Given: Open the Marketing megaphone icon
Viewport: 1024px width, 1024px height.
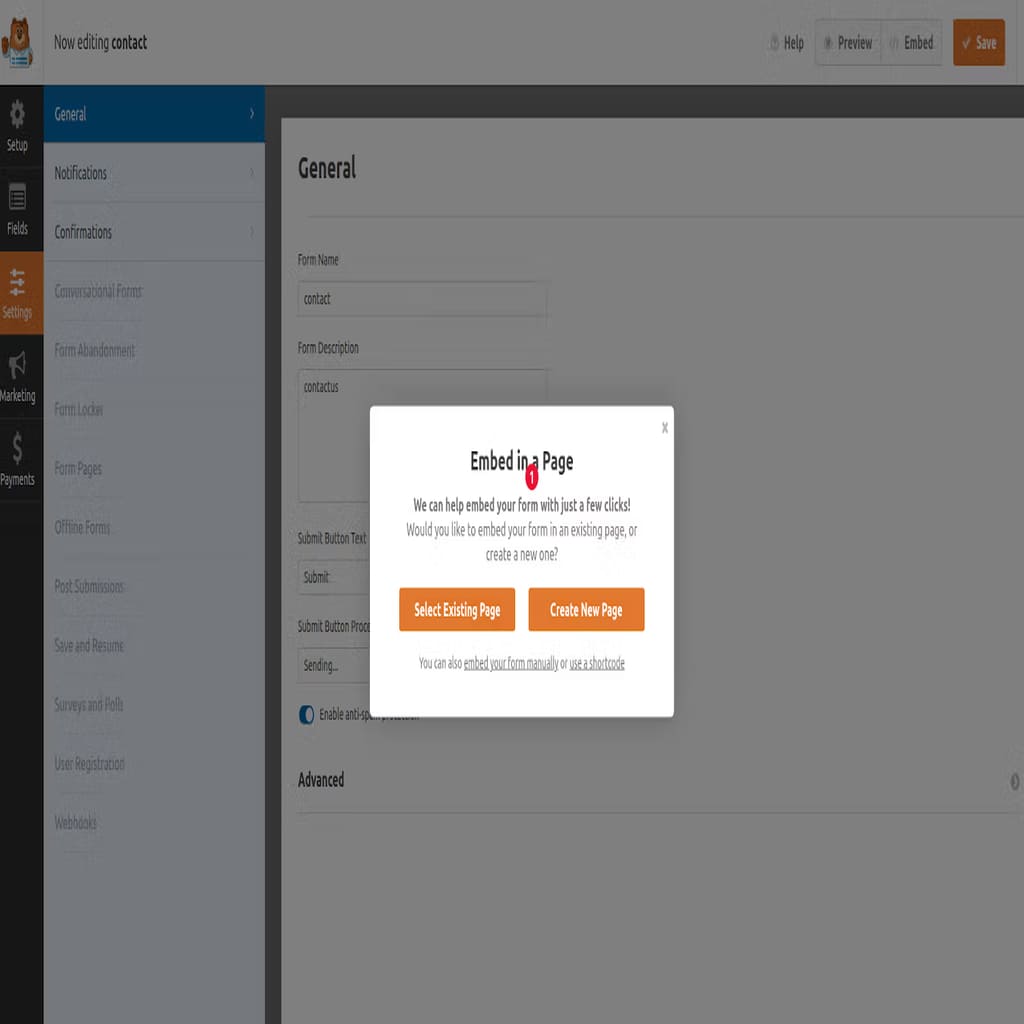Looking at the screenshot, I should pyautogui.click(x=18, y=364).
